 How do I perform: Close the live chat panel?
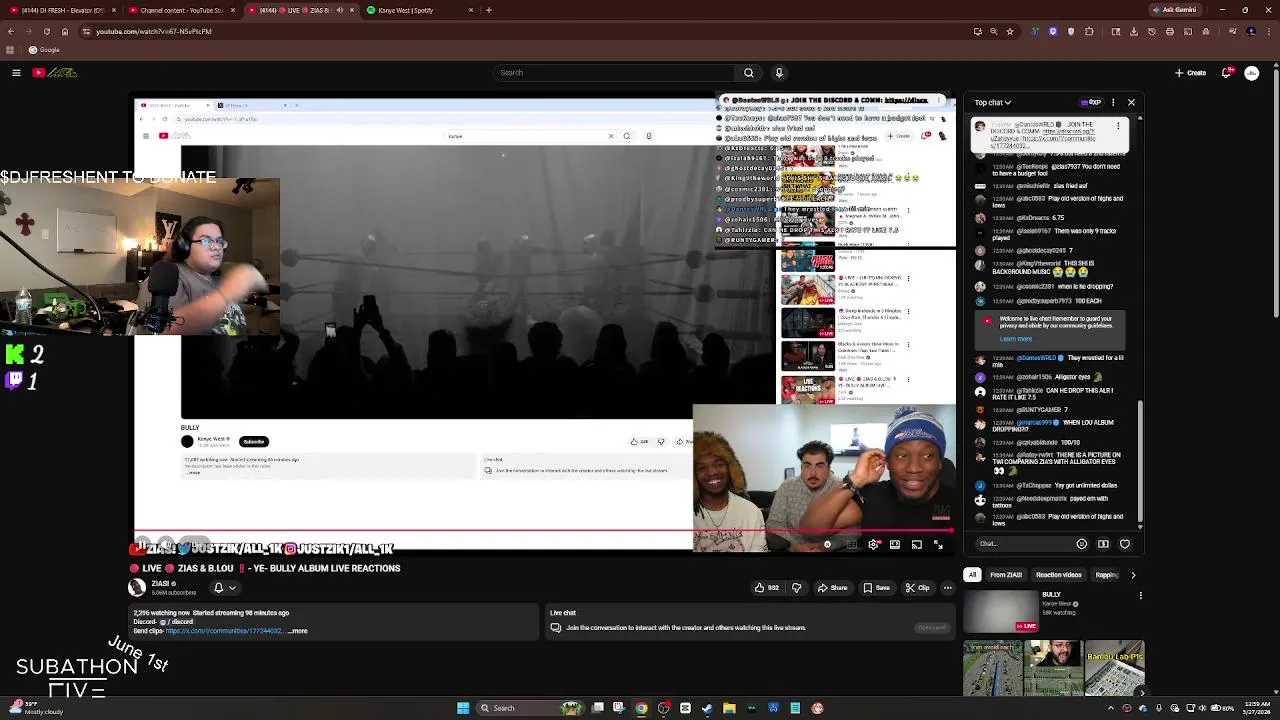[1131, 102]
